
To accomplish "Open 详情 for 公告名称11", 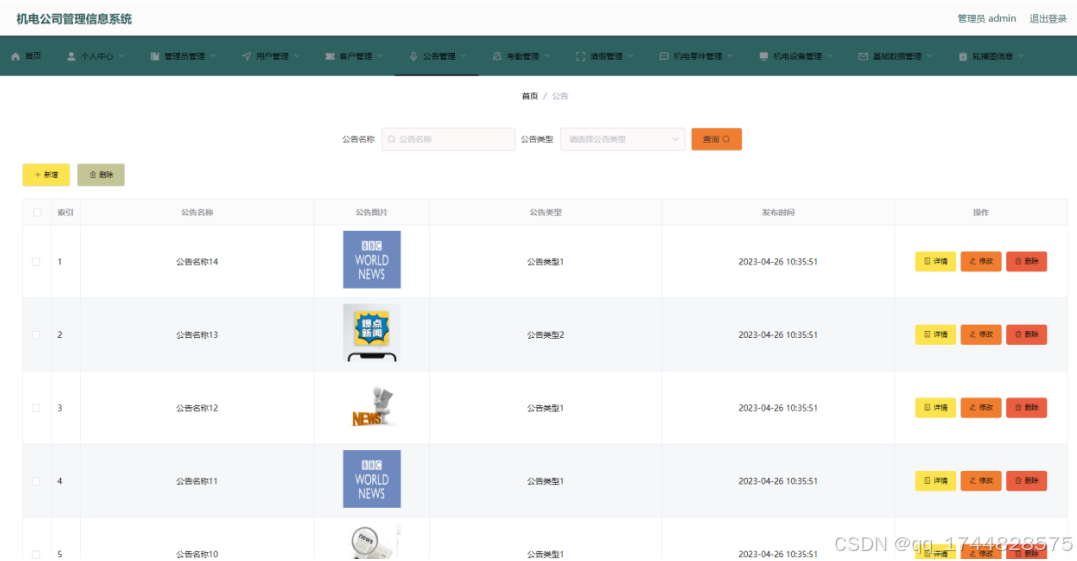I will [x=935, y=481].
